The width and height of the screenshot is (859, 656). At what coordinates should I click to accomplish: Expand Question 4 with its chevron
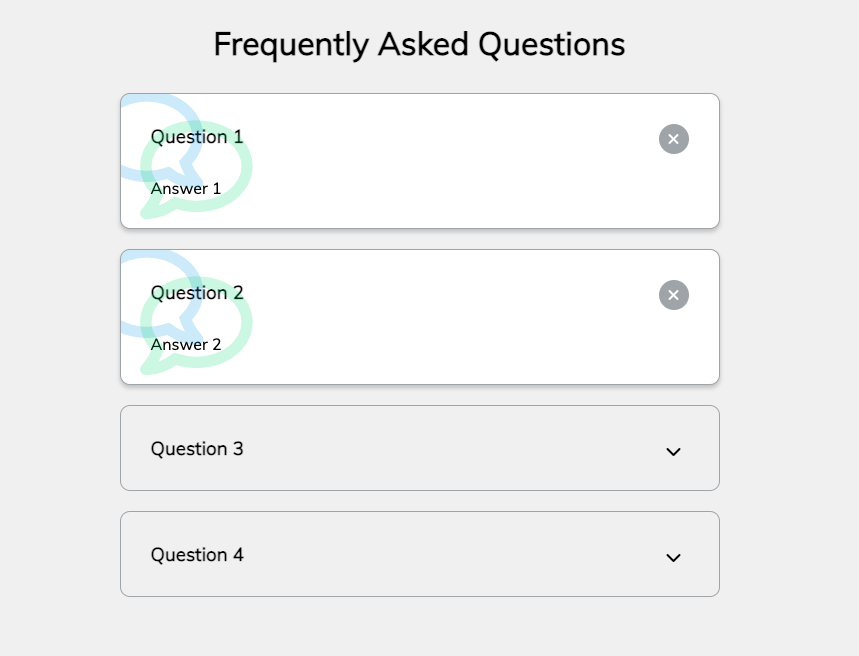coord(672,557)
